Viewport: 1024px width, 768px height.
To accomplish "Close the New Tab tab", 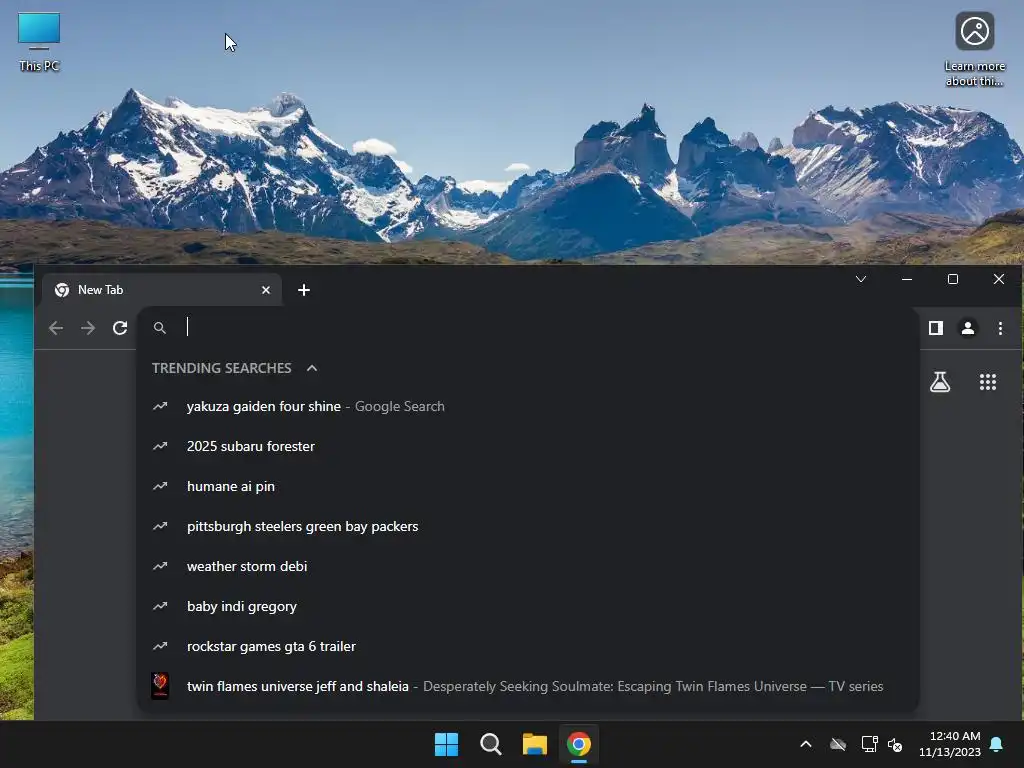I will pyautogui.click(x=266, y=290).
